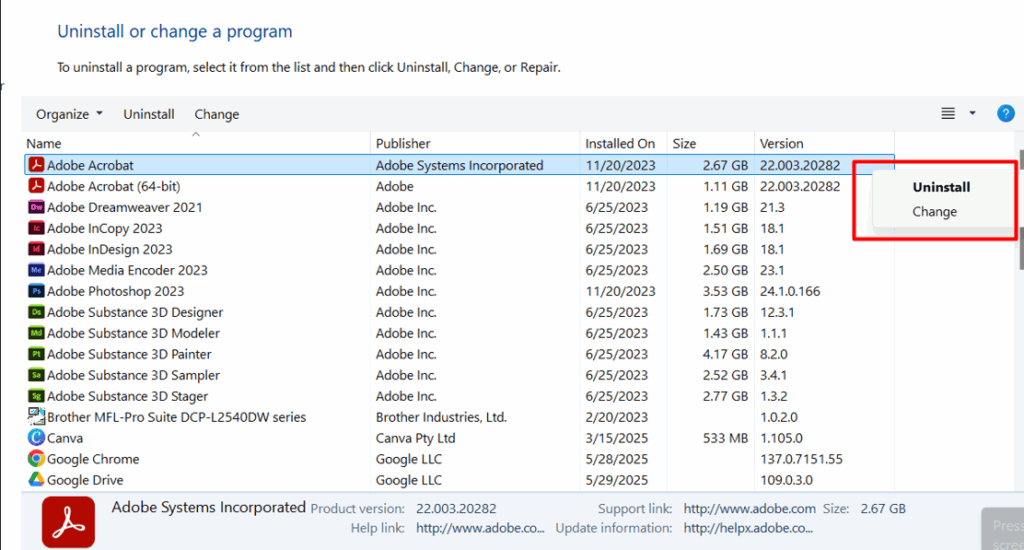The width and height of the screenshot is (1024, 550).
Task: Click the Adobe InCopy 2023 icon
Action: pos(37,228)
